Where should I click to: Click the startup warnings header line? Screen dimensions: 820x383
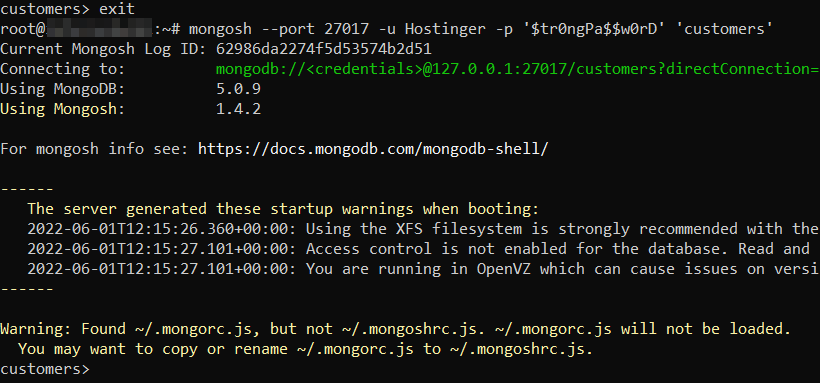click(283, 209)
